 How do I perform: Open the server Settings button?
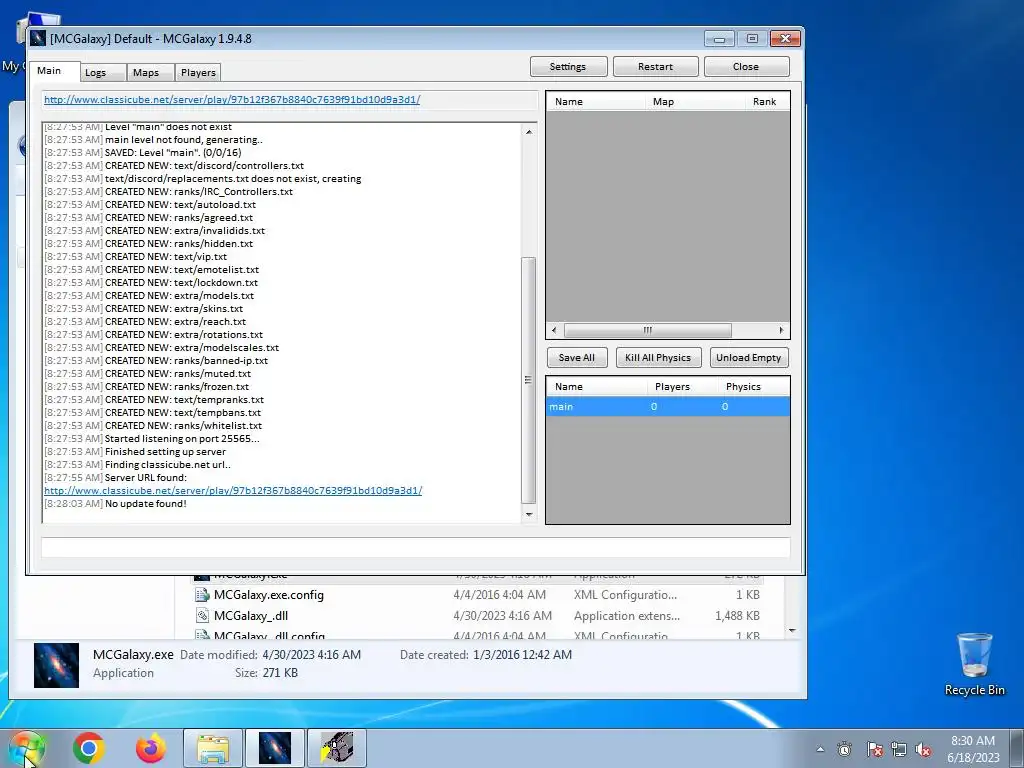[568, 67]
